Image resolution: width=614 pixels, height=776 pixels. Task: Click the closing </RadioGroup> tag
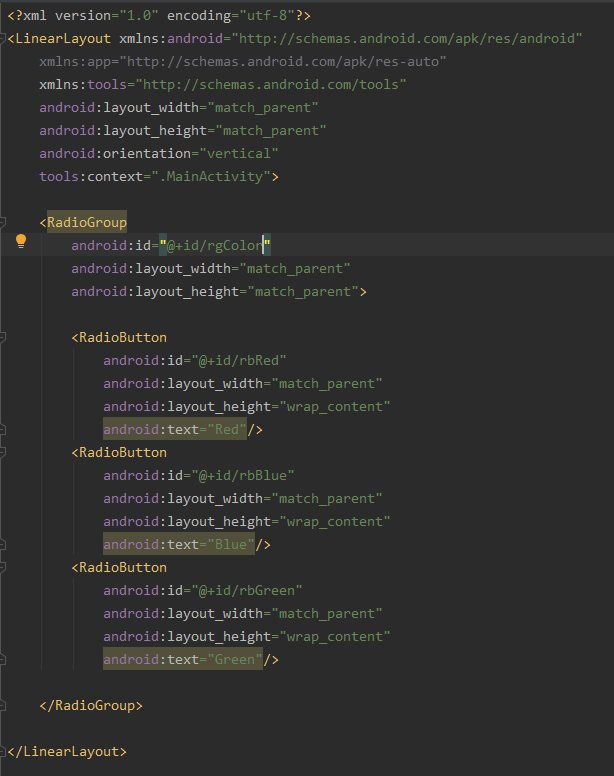pos(91,705)
